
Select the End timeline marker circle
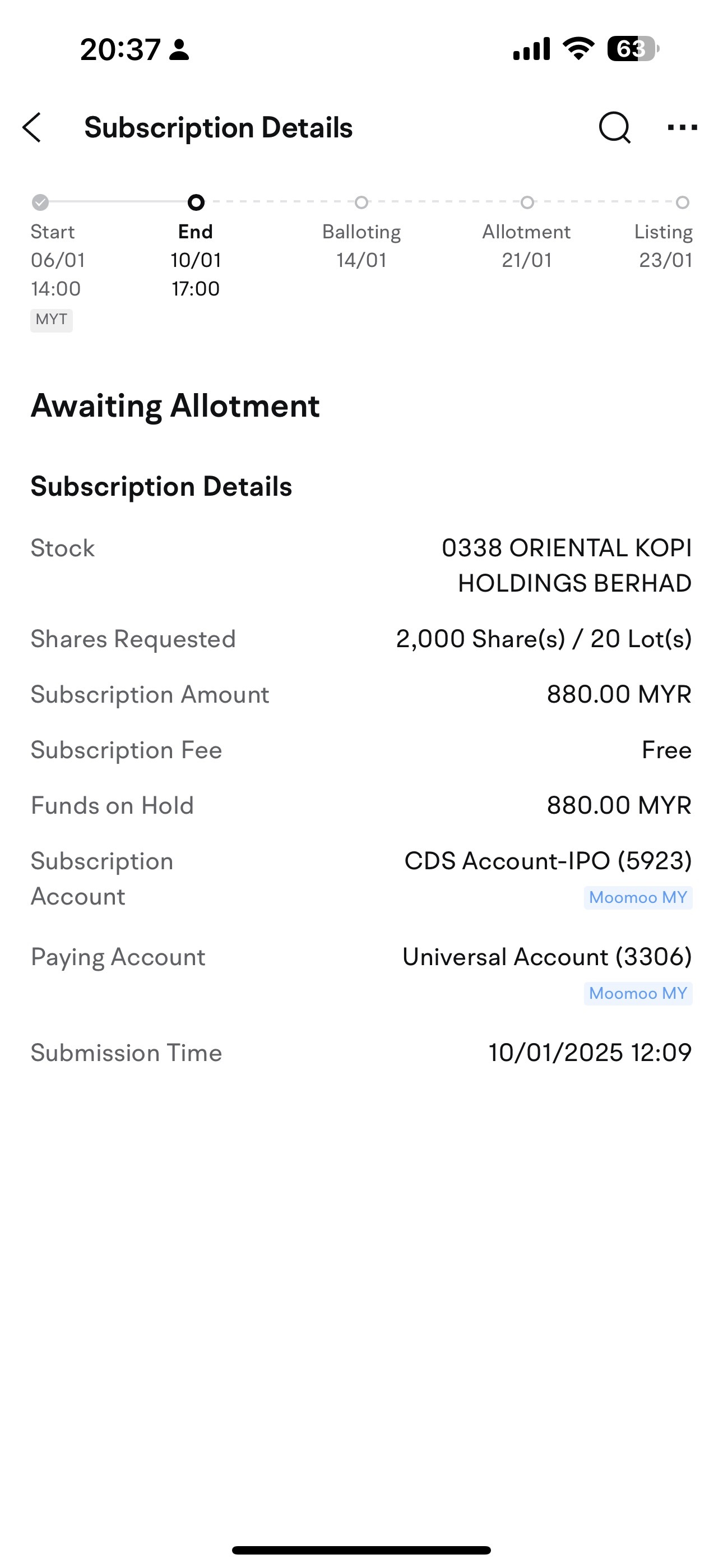[196, 202]
